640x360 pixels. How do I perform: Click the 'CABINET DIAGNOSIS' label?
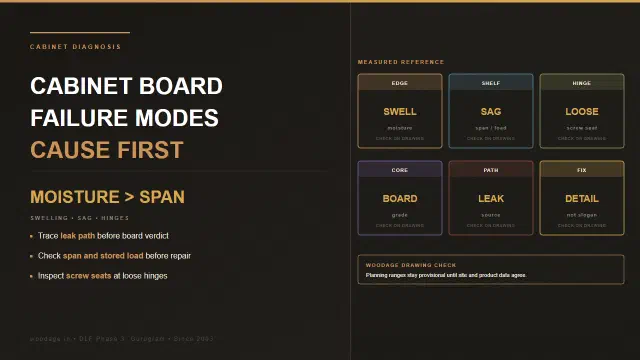pyautogui.click(x=76, y=47)
